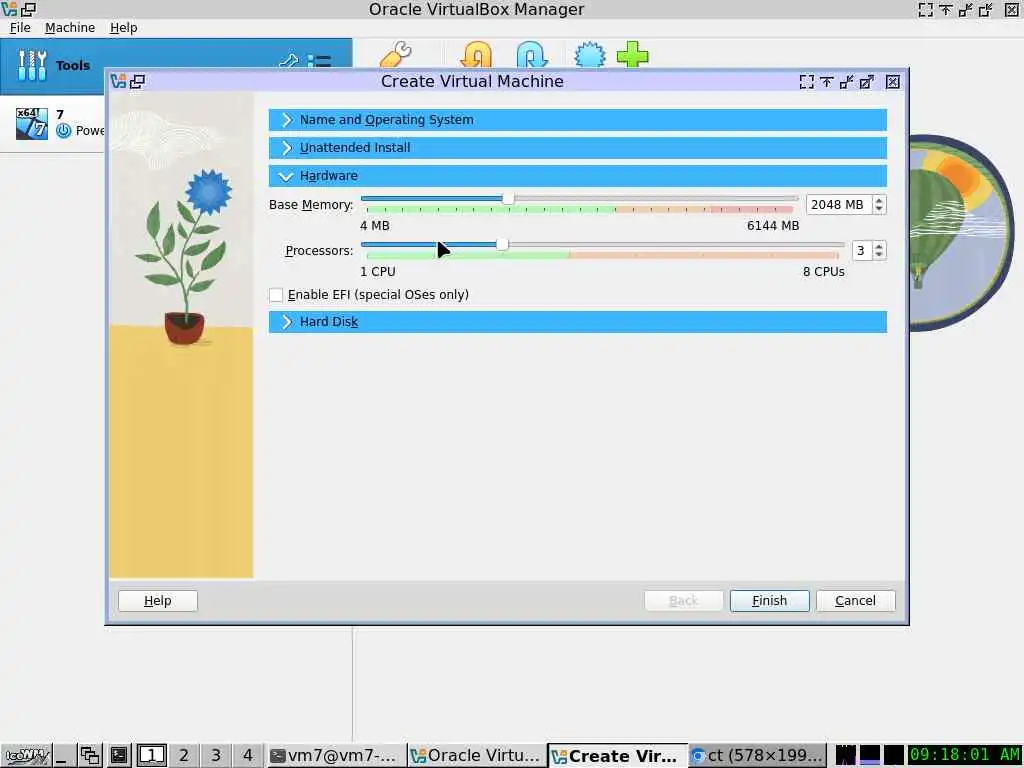Click the dialog's VirtualBox logo in title bar
Image resolution: width=1024 pixels, height=768 pixels.
click(118, 81)
